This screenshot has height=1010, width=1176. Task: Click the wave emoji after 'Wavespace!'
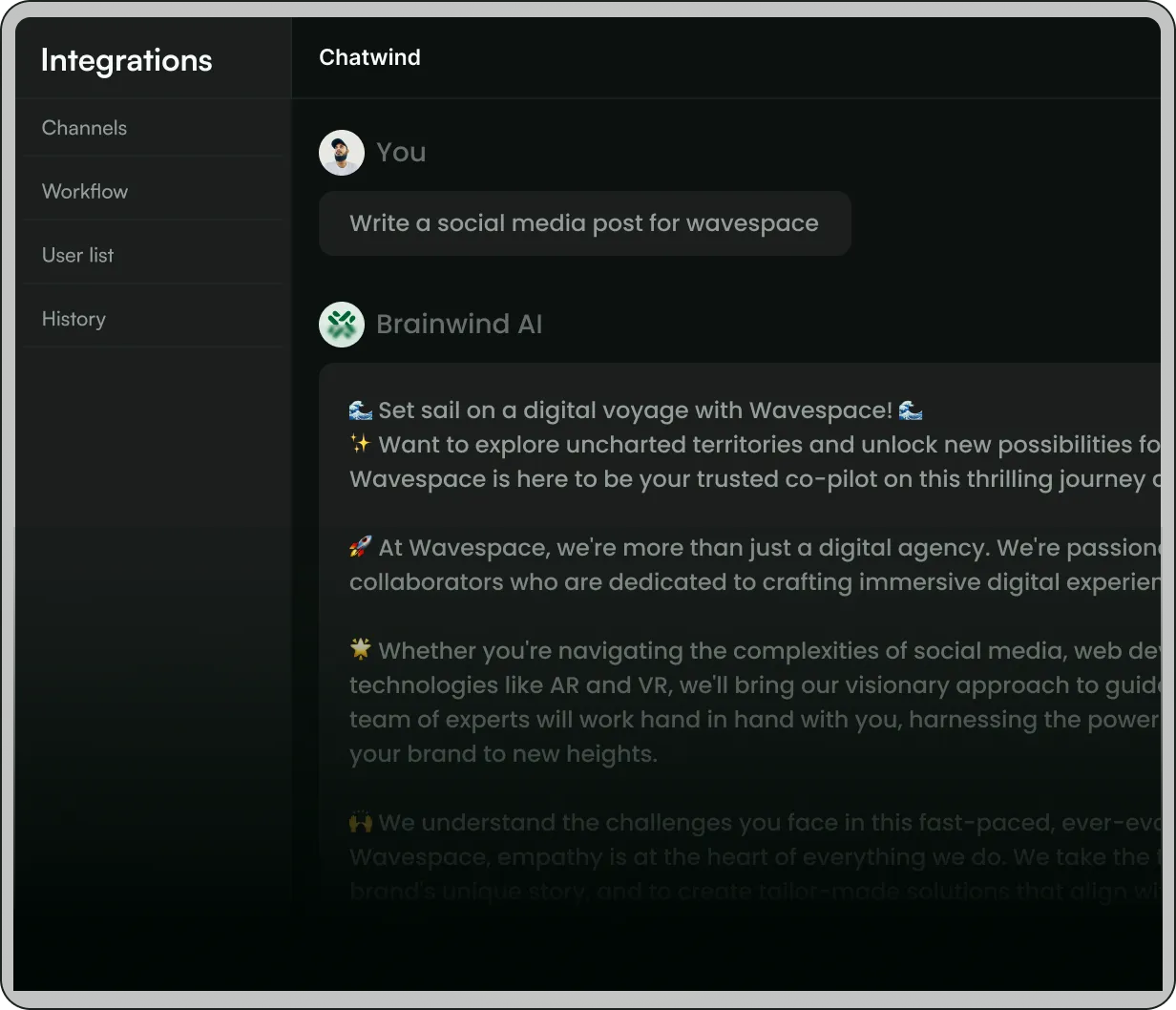pyautogui.click(x=912, y=410)
